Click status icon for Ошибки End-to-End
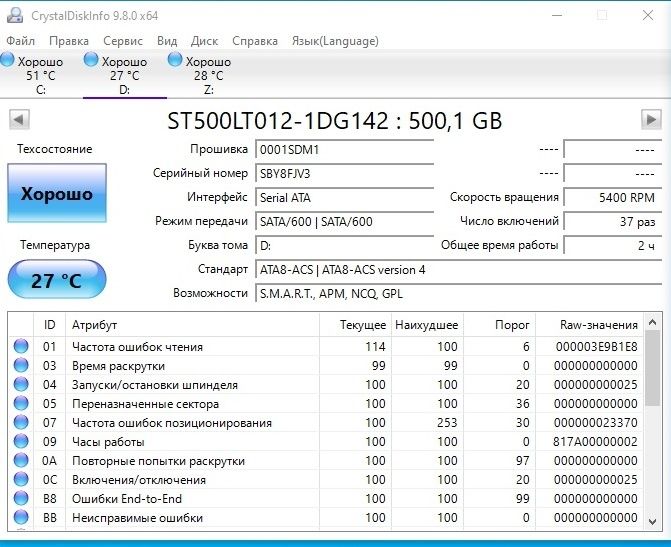 point(21,498)
